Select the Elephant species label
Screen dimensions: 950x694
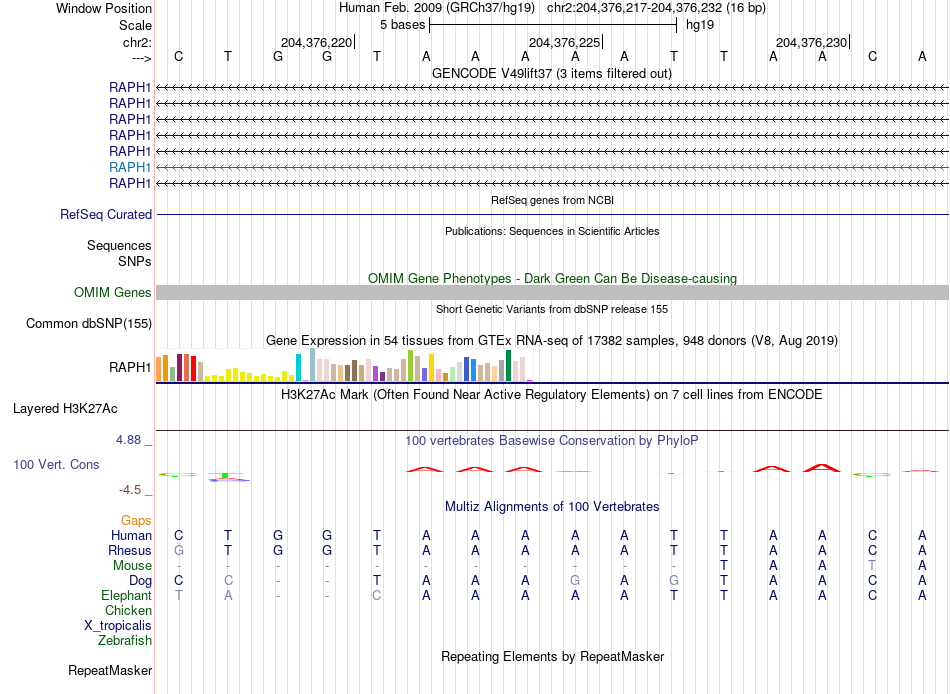click(x=127, y=596)
